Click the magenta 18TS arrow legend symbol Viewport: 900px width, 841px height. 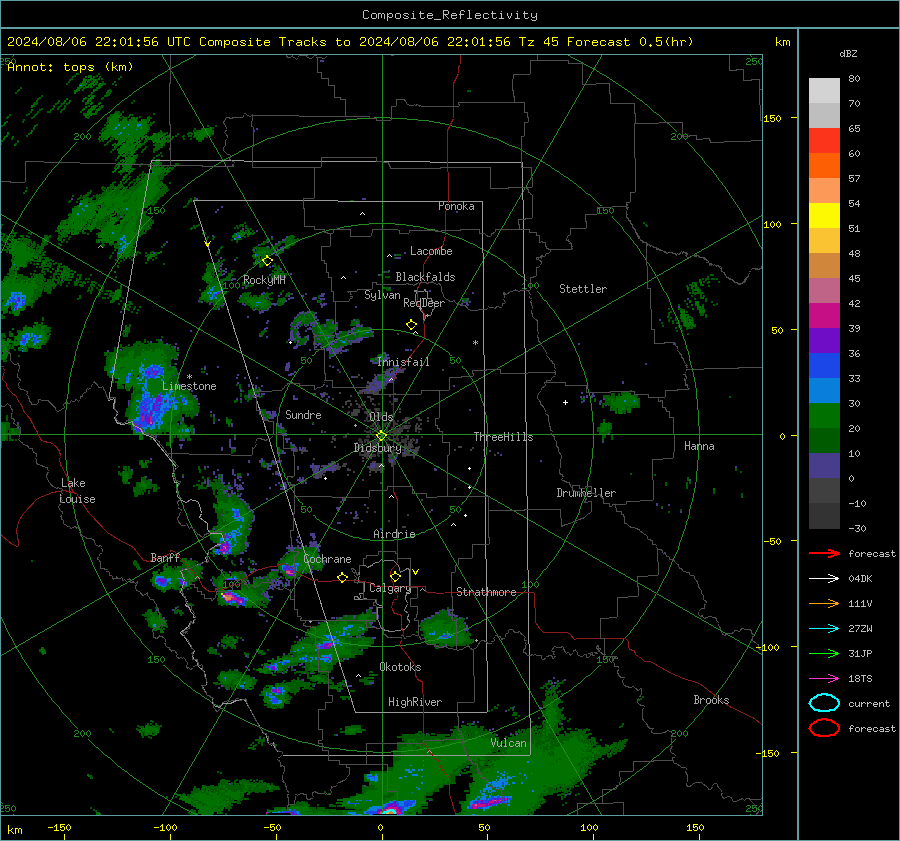coord(824,679)
